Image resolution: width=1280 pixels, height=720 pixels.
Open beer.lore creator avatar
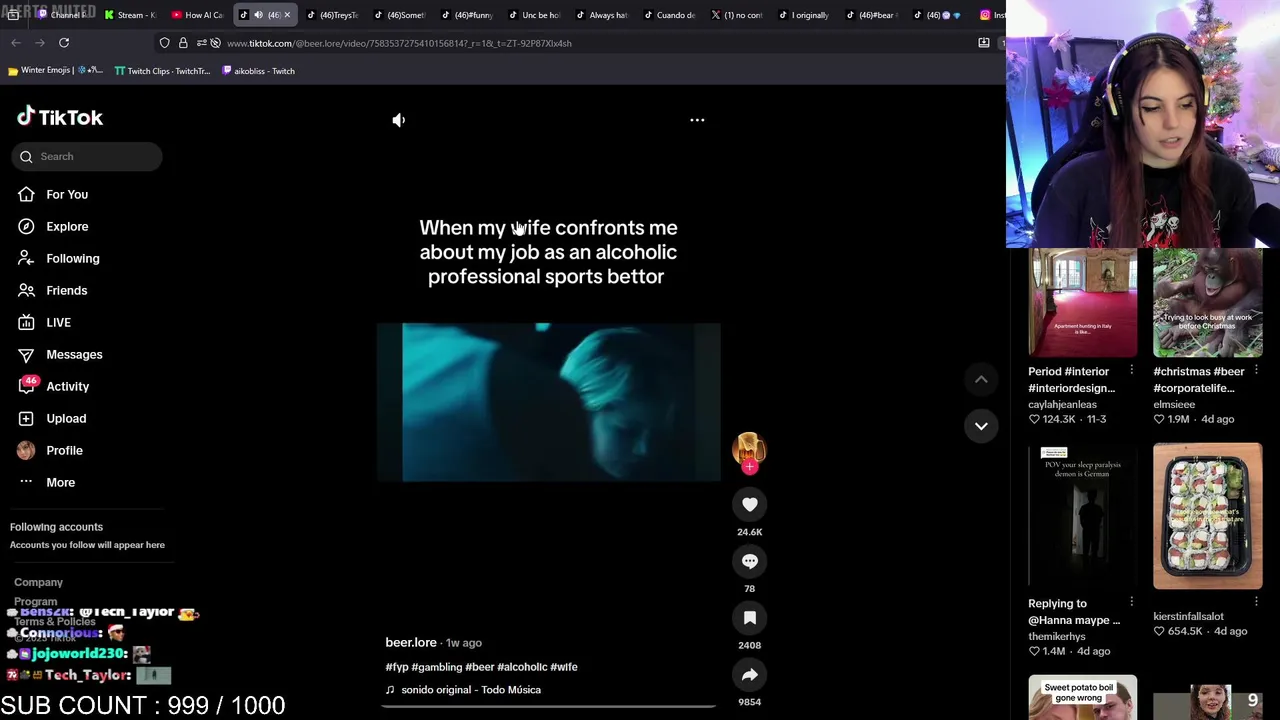(749, 448)
